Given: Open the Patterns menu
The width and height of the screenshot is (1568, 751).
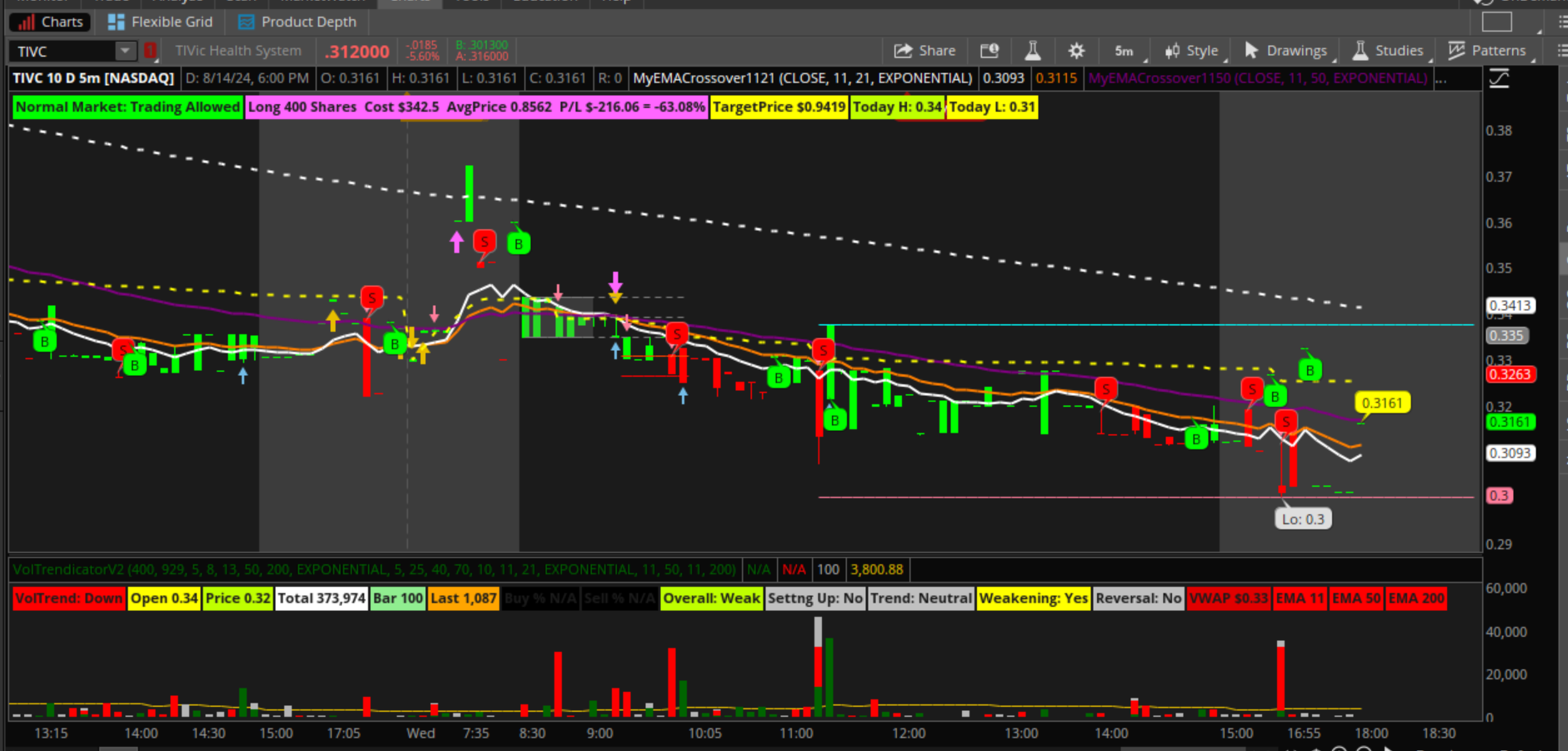Looking at the screenshot, I should [1488, 51].
